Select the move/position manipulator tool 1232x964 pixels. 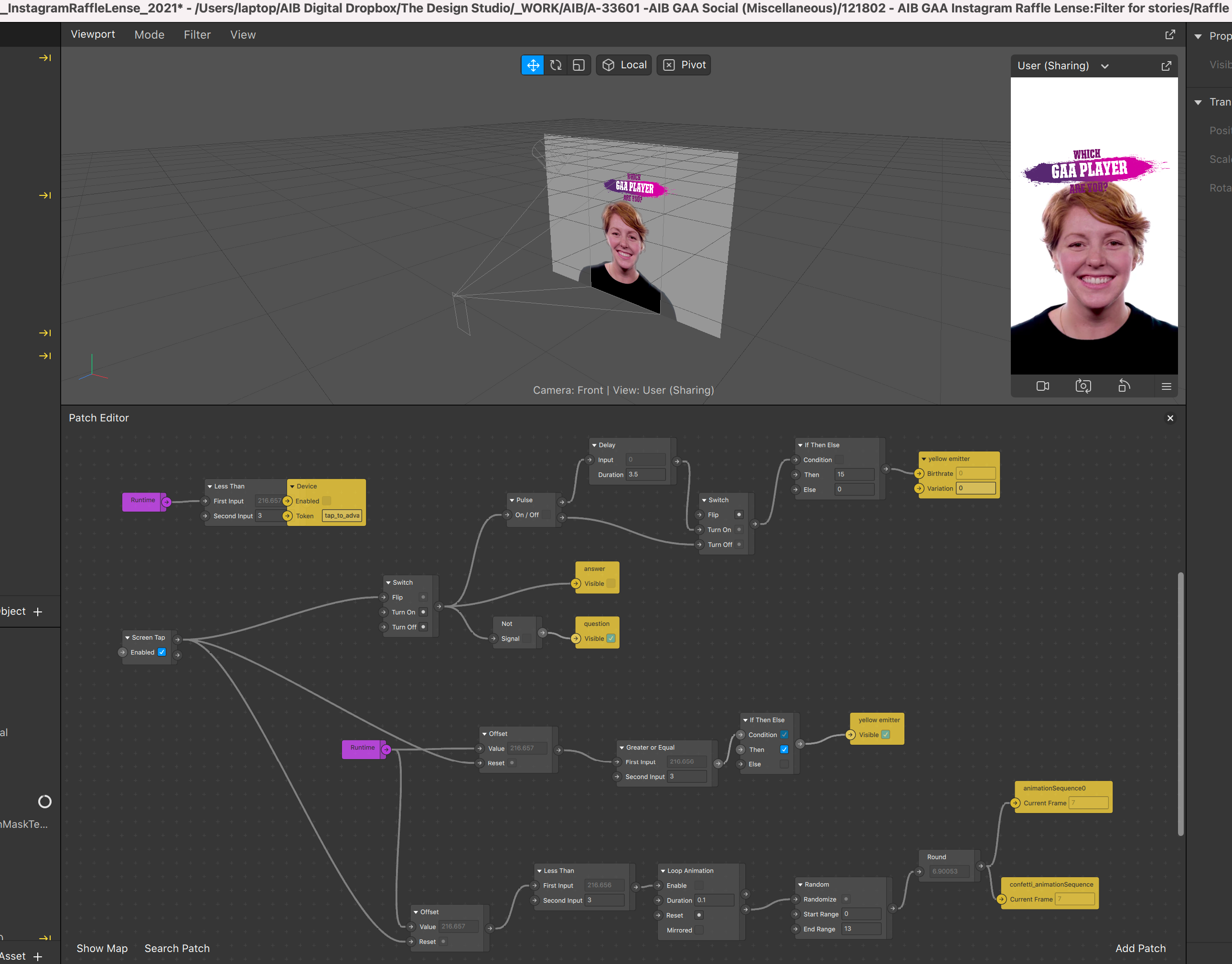click(532, 65)
